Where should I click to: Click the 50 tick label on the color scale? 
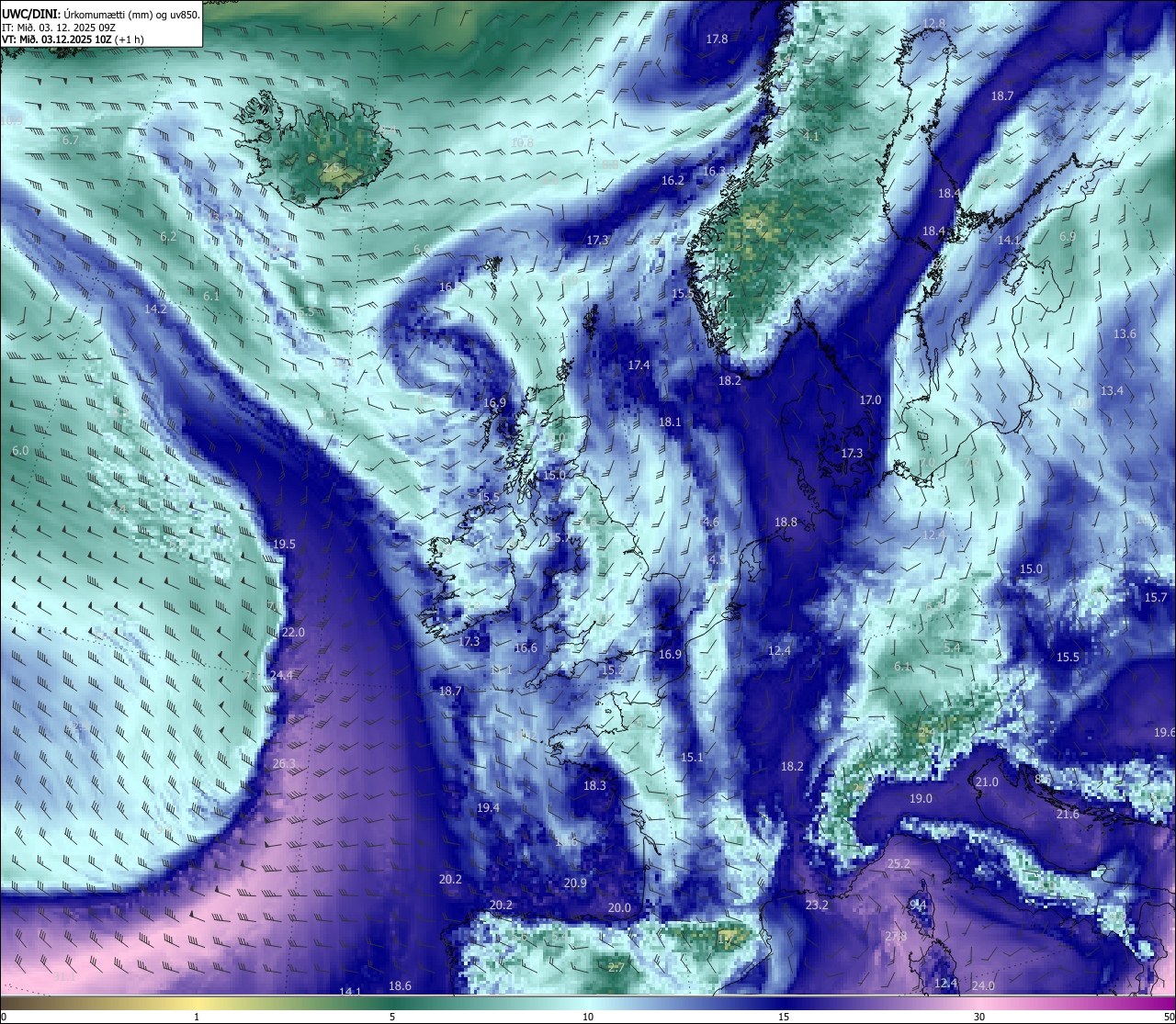point(1169,1017)
